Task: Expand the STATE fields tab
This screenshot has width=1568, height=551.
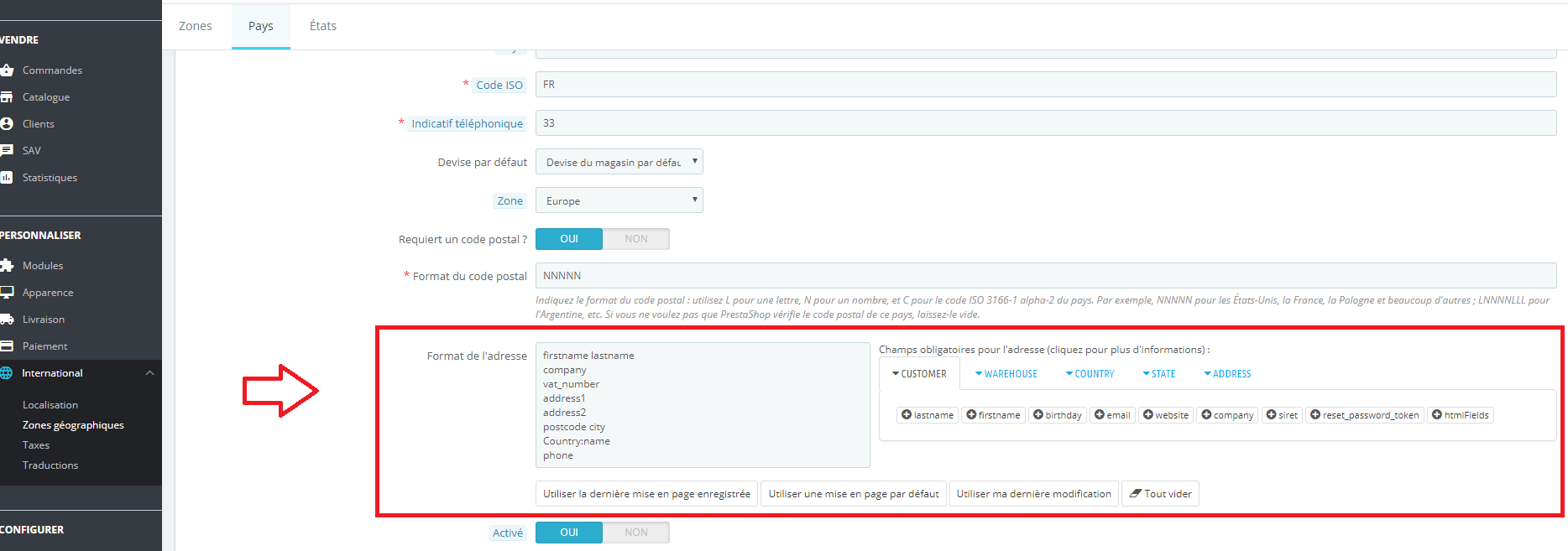Action: (1159, 374)
